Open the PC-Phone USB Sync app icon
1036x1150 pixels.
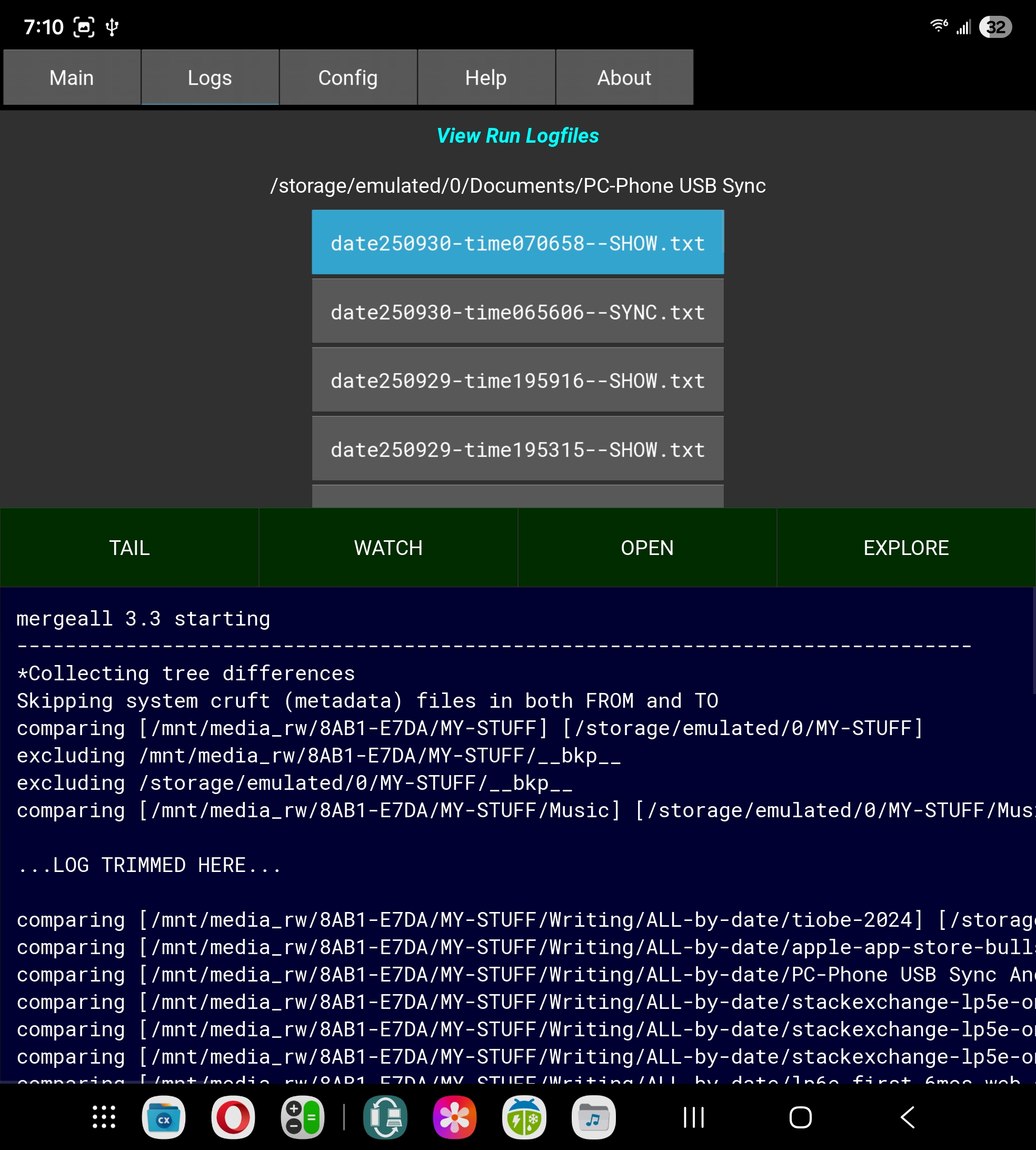(385, 1117)
